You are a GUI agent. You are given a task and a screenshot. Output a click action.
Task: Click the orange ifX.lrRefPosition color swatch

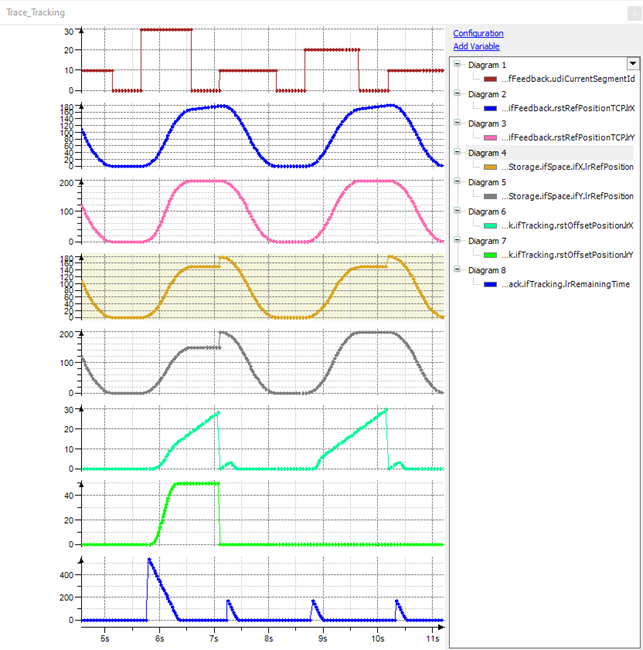490,167
